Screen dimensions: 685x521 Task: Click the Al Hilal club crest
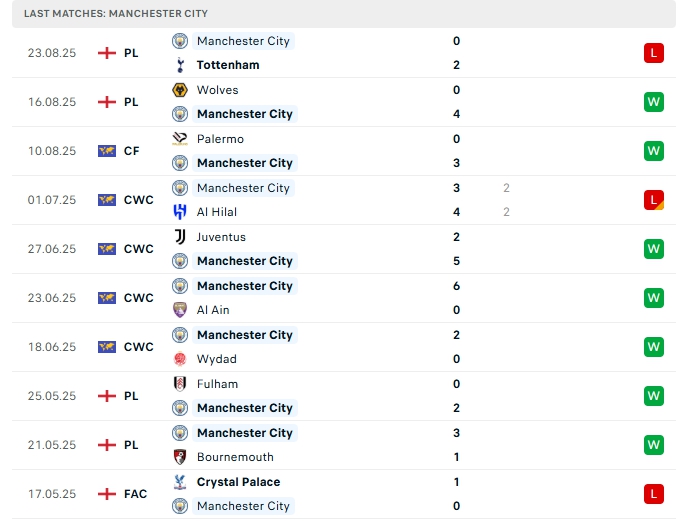click(180, 212)
